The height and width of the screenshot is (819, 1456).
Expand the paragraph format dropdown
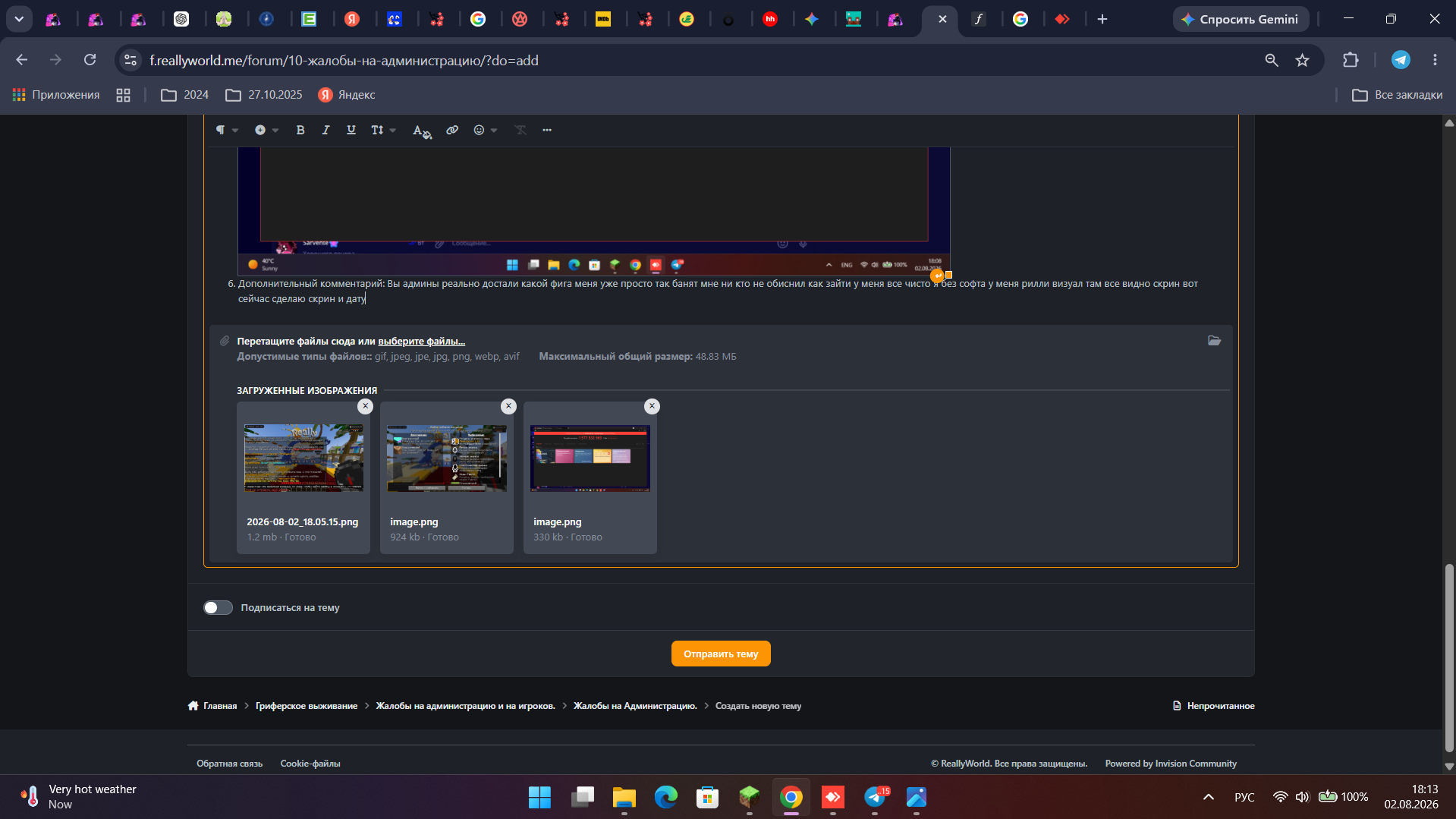point(227,130)
